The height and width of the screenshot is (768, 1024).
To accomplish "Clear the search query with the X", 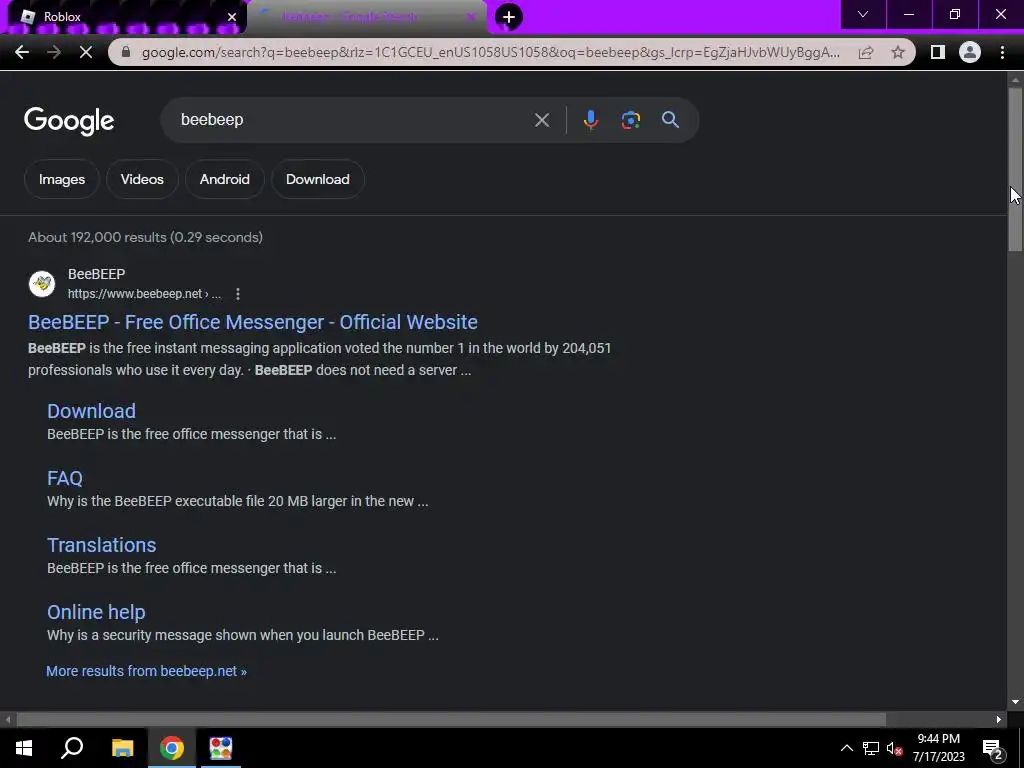I will coord(541,120).
